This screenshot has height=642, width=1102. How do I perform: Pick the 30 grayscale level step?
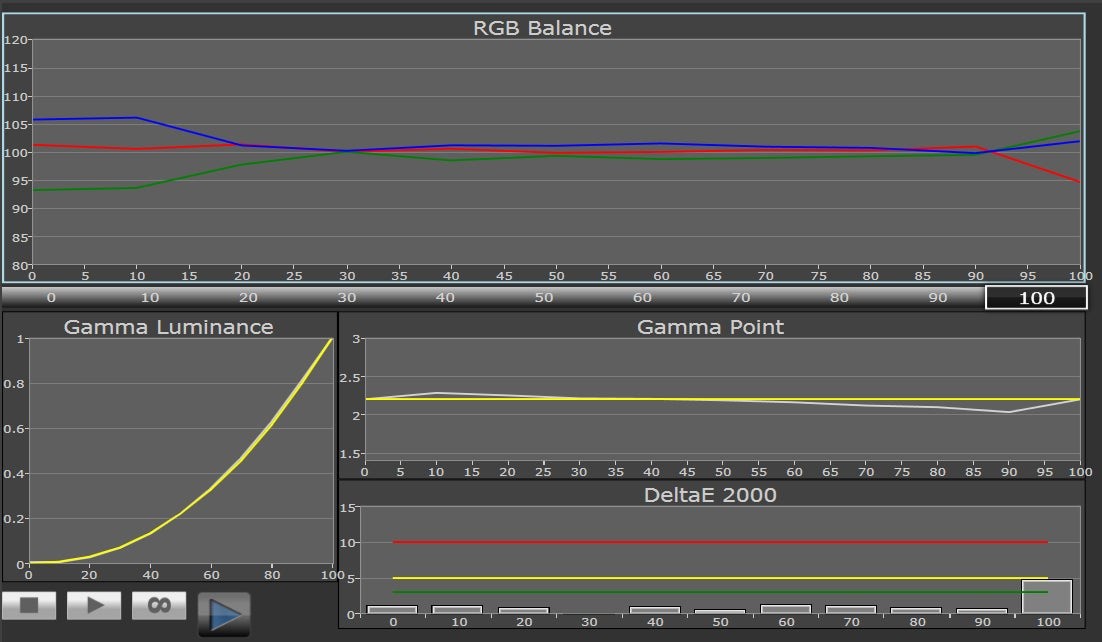(346, 298)
